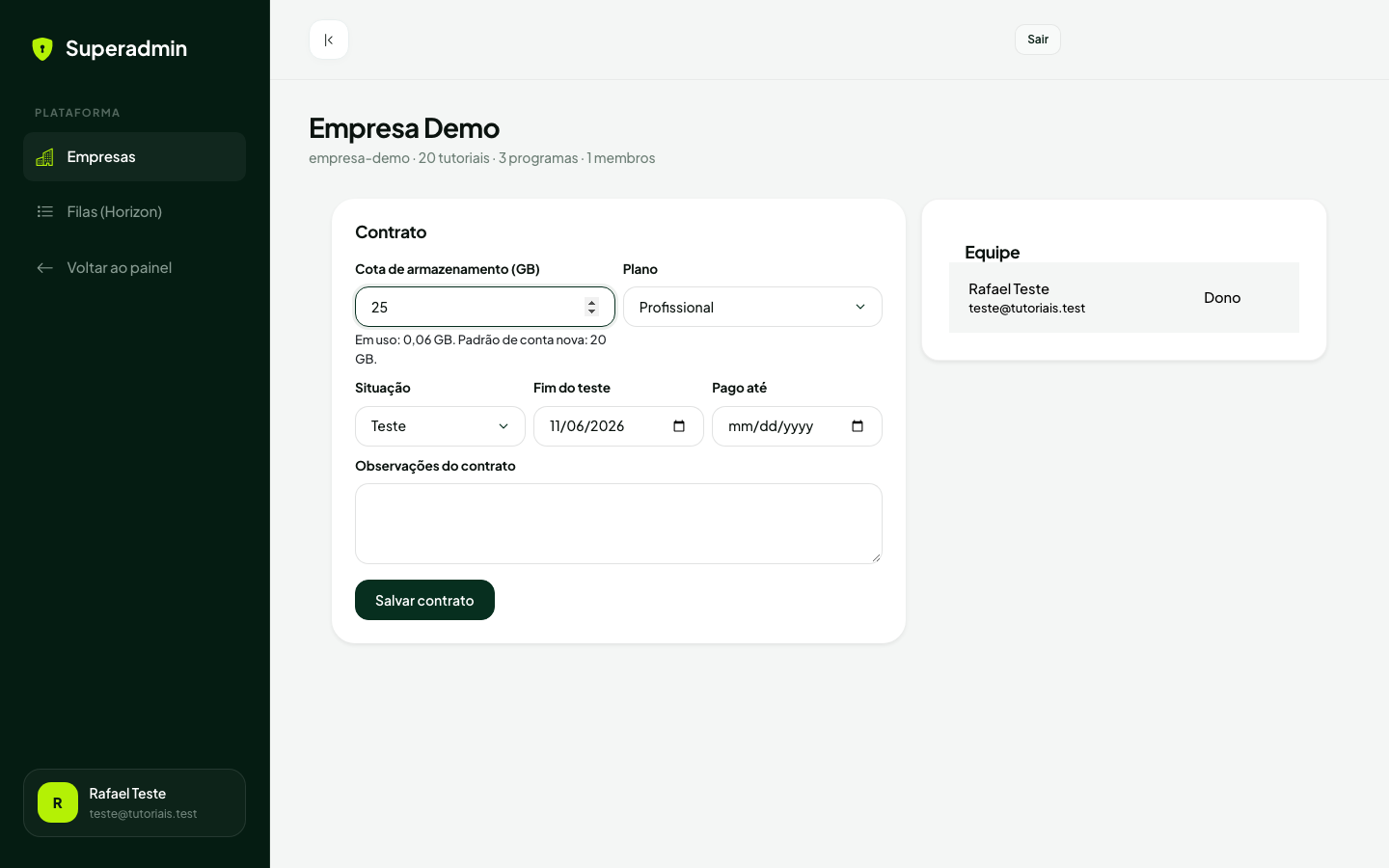Open the Plano dropdown showing Profissional

pos(752,307)
